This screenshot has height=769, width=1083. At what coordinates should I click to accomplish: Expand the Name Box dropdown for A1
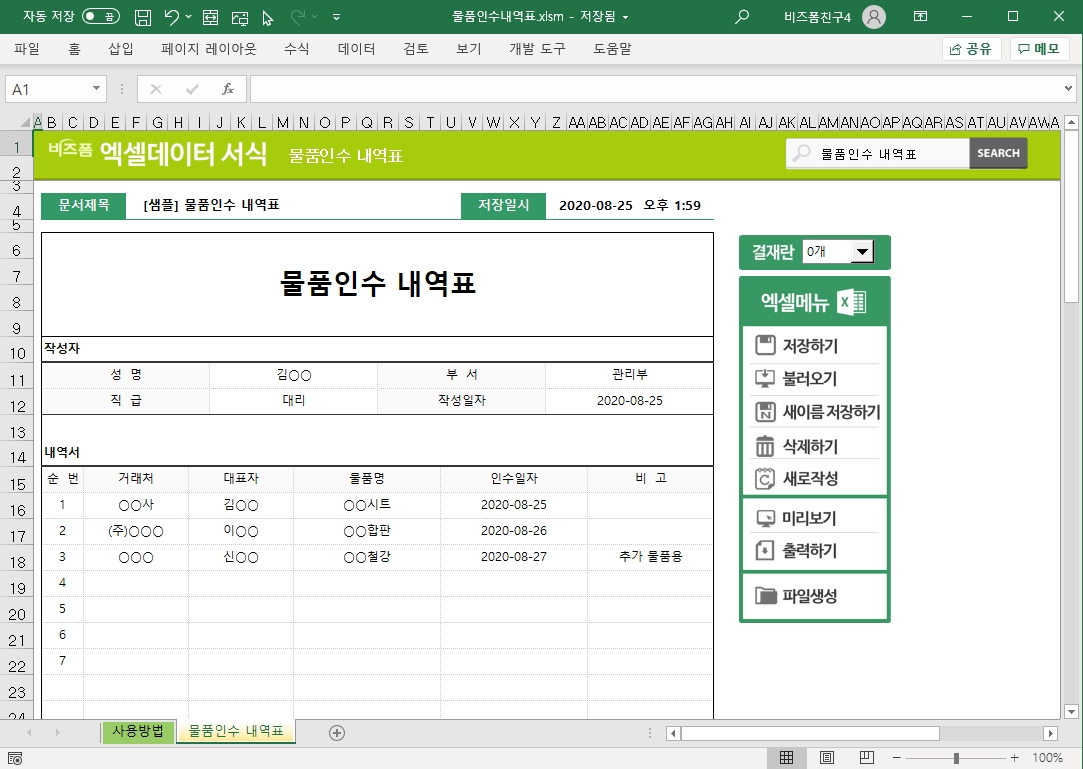click(x=97, y=89)
